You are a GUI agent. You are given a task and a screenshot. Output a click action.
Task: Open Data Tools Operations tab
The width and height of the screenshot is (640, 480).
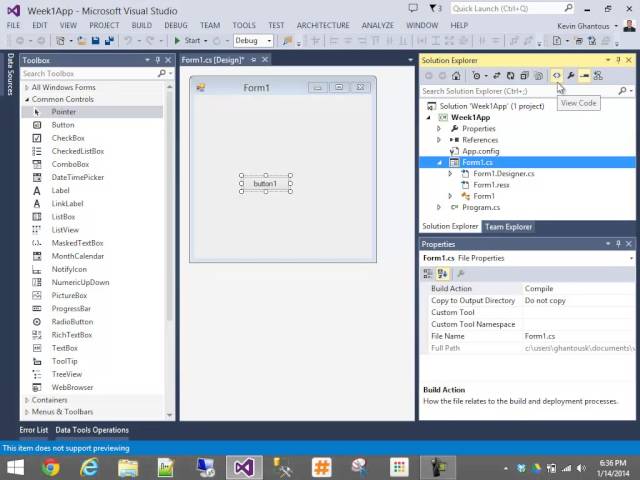point(92,430)
